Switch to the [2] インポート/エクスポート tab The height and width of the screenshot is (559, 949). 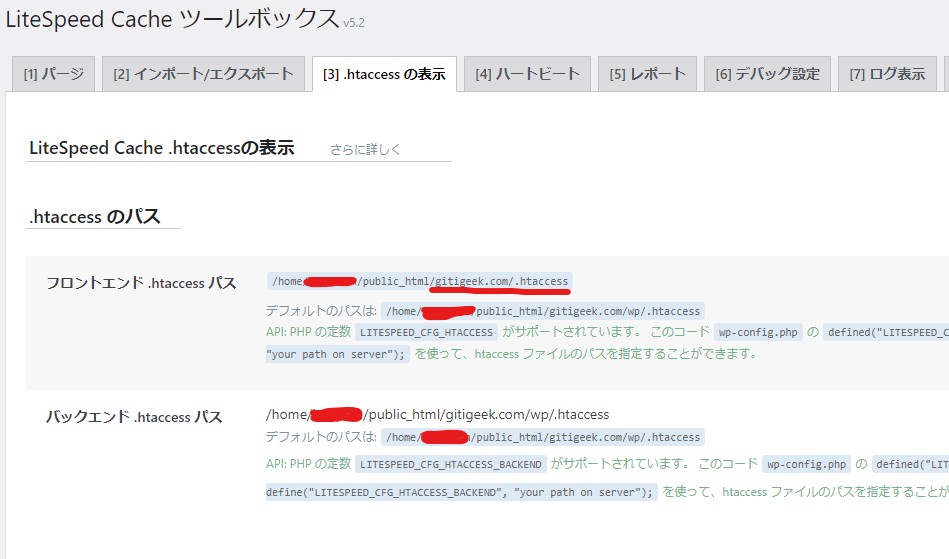203,74
